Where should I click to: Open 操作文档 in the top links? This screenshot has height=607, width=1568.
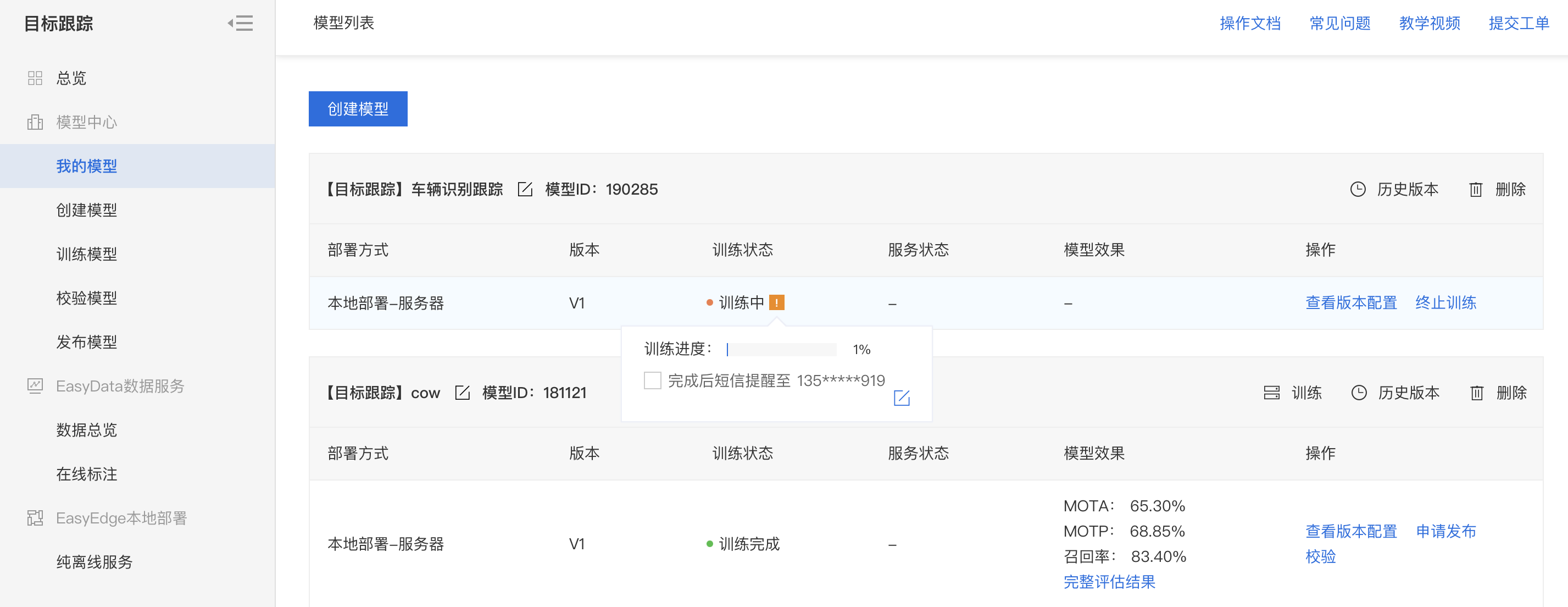click(x=1250, y=23)
